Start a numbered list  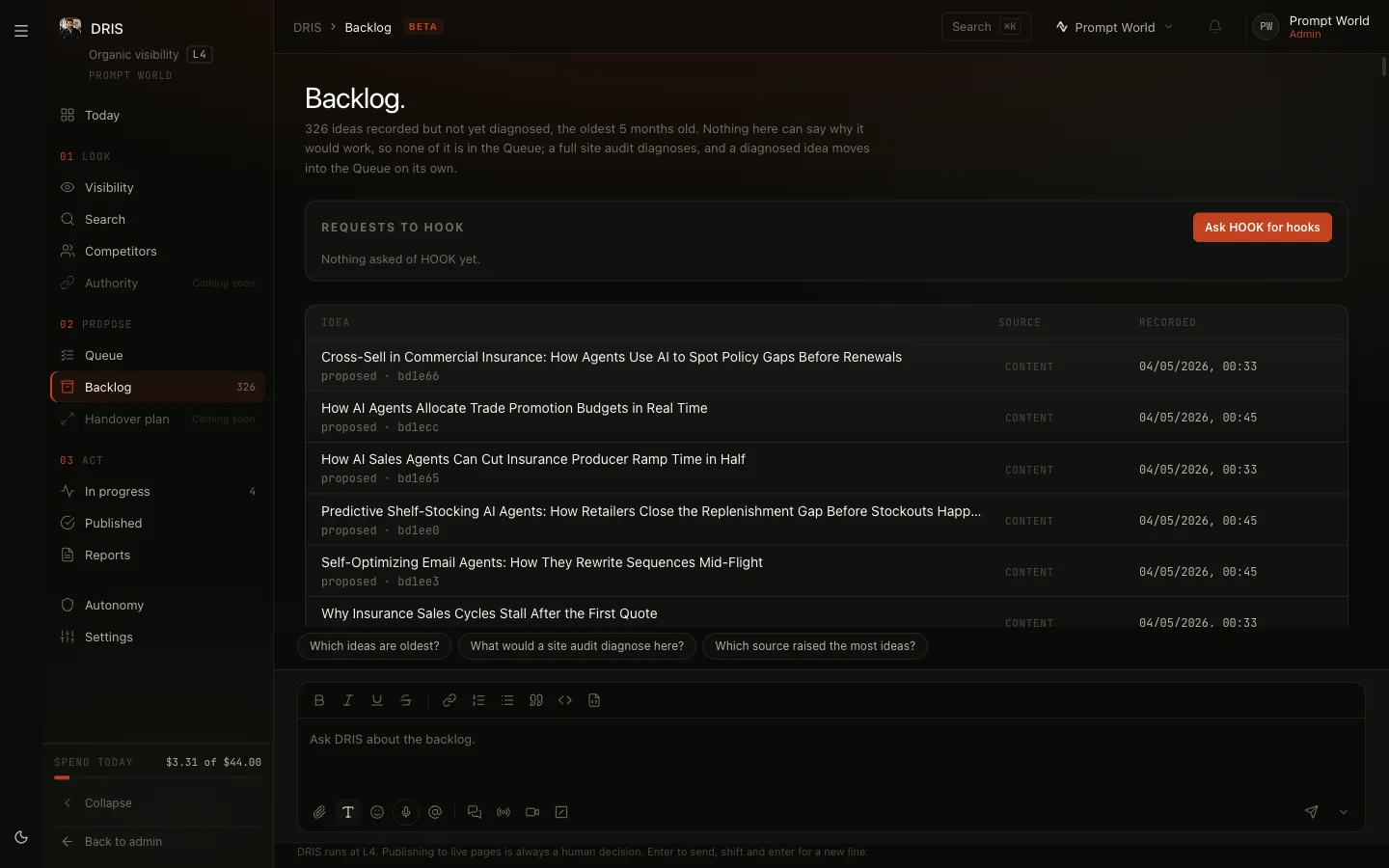478,700
